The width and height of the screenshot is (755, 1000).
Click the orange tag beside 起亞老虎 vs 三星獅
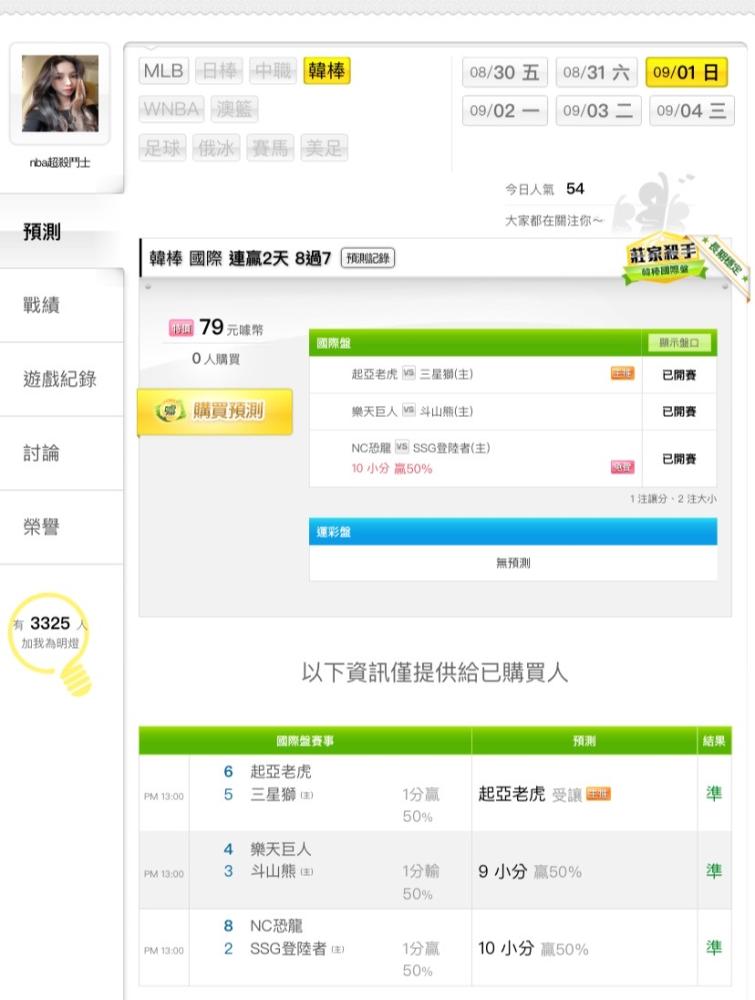(x=622, y=373)
